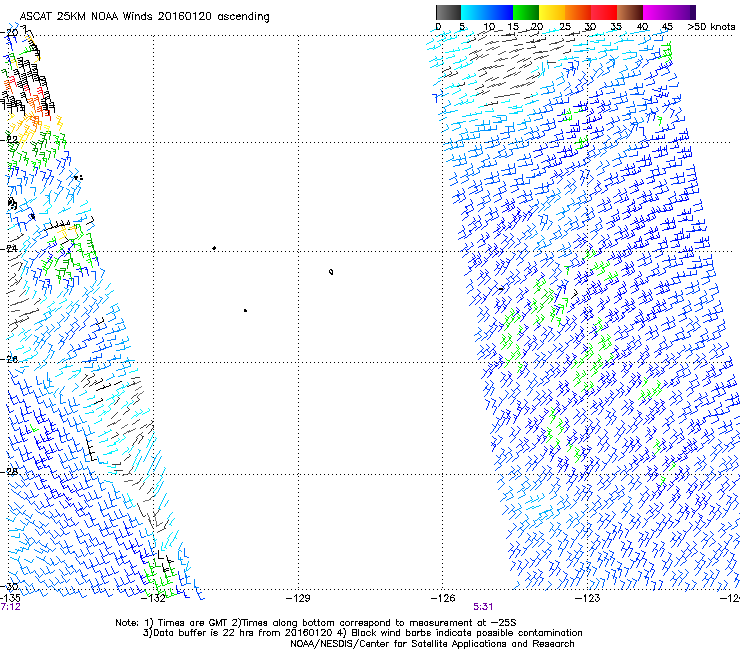This screenshot has height=650, width=740.
Task: Click the blue 10-15 knots legend swatch
Action: pos(500,12)
